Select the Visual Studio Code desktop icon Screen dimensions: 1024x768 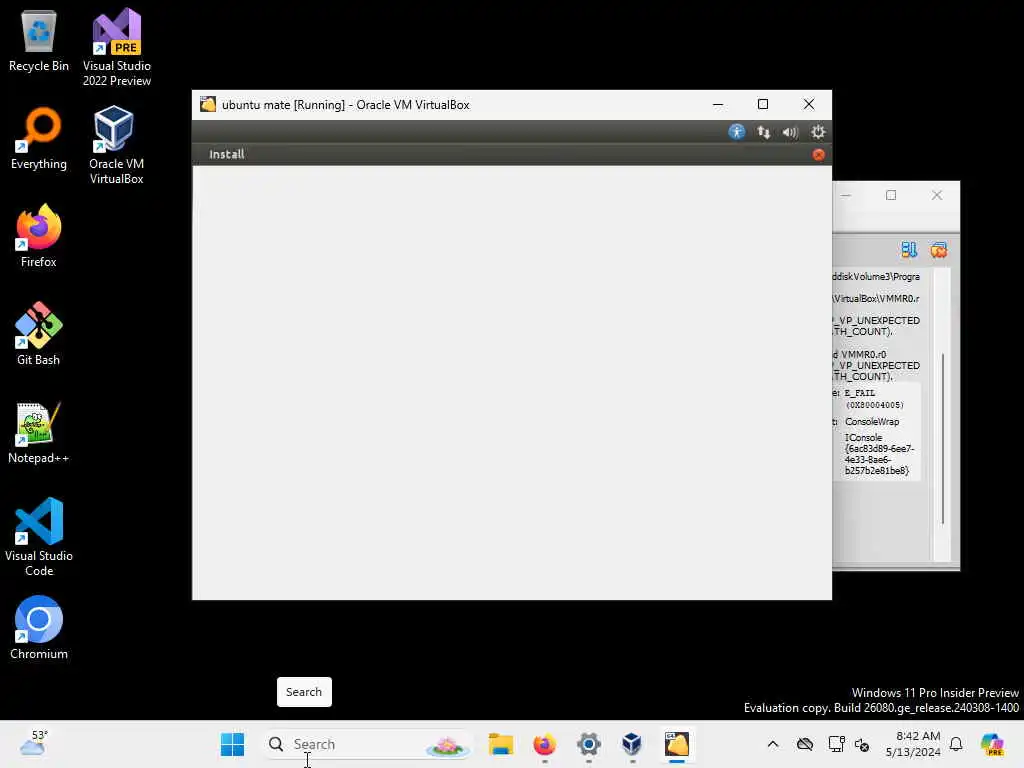pos(39,537)
